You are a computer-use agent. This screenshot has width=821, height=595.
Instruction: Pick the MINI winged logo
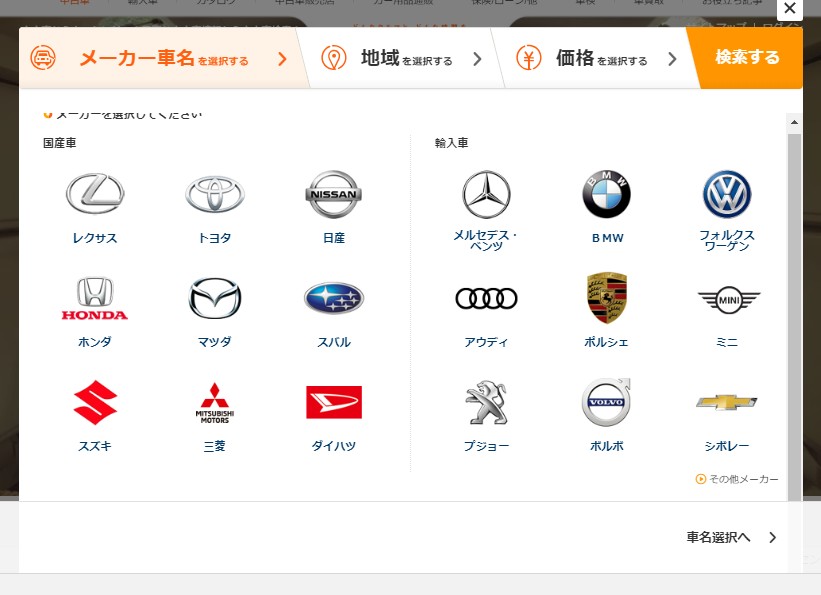click(x=728, y=299)
